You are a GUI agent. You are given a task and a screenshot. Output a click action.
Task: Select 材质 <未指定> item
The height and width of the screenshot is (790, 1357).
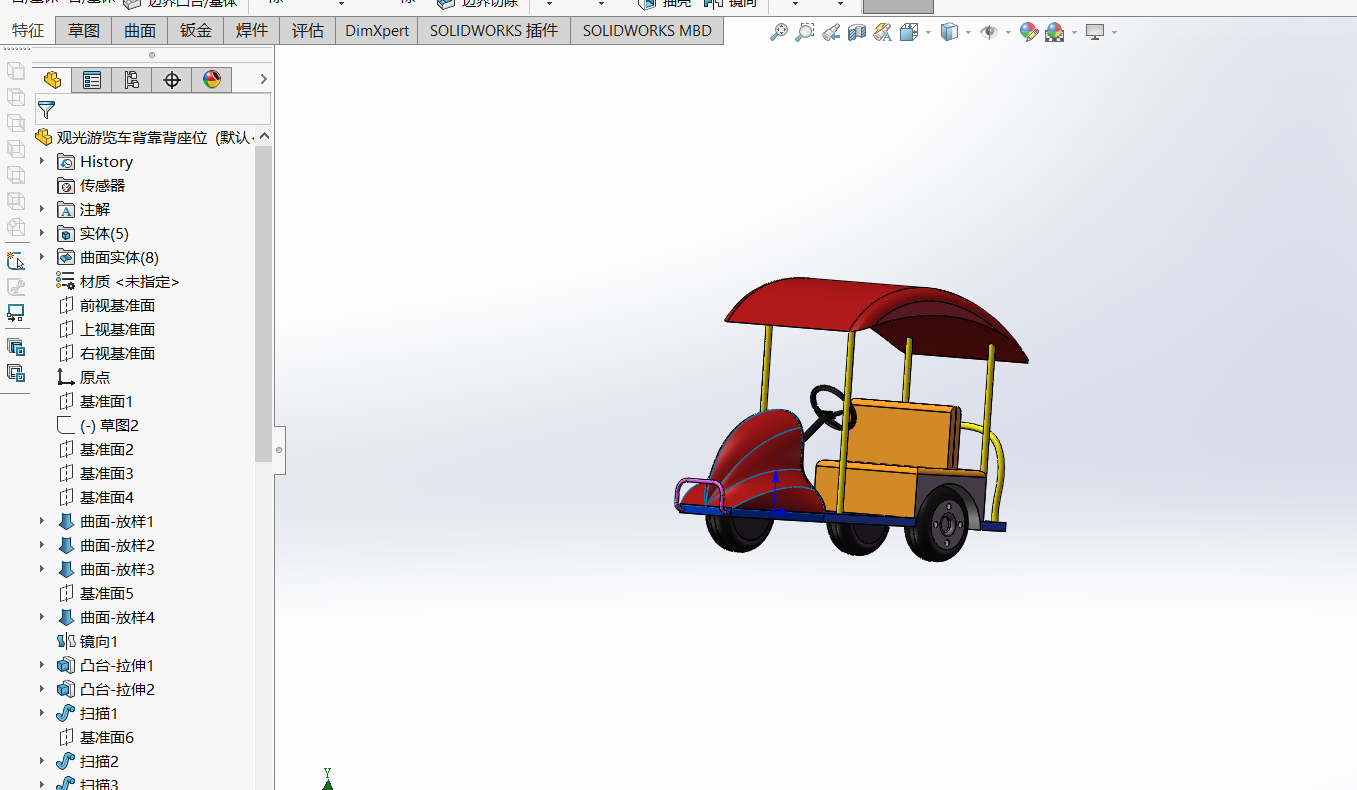[118, 281]
